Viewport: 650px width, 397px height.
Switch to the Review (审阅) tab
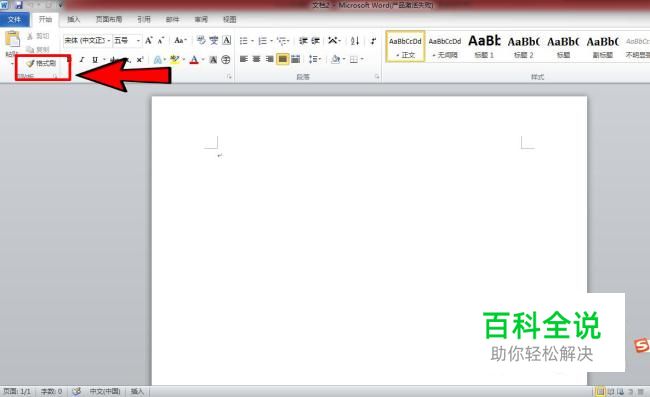201,19
